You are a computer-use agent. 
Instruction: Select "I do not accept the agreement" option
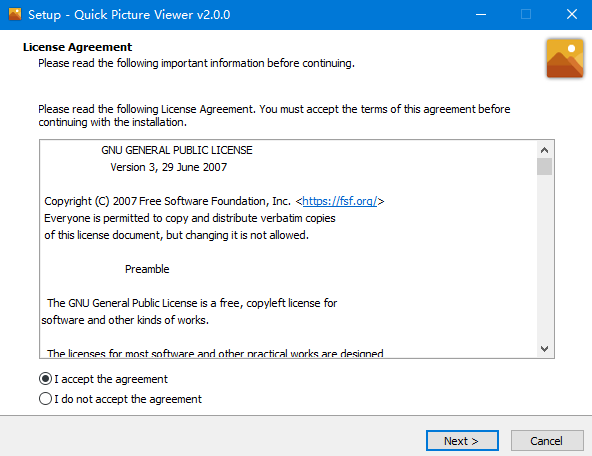coord(45,399)
